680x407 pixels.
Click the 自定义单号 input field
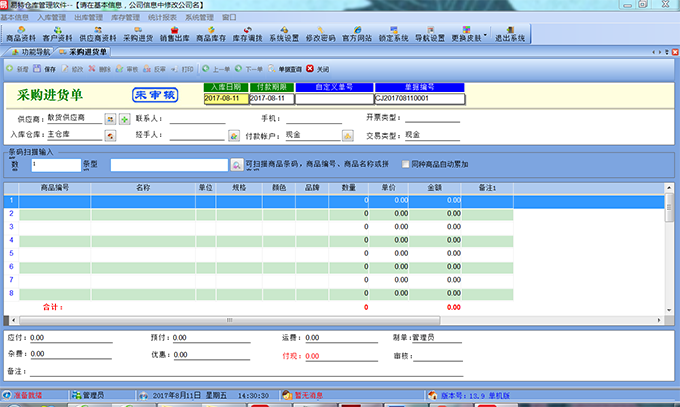tap(334, 98)
